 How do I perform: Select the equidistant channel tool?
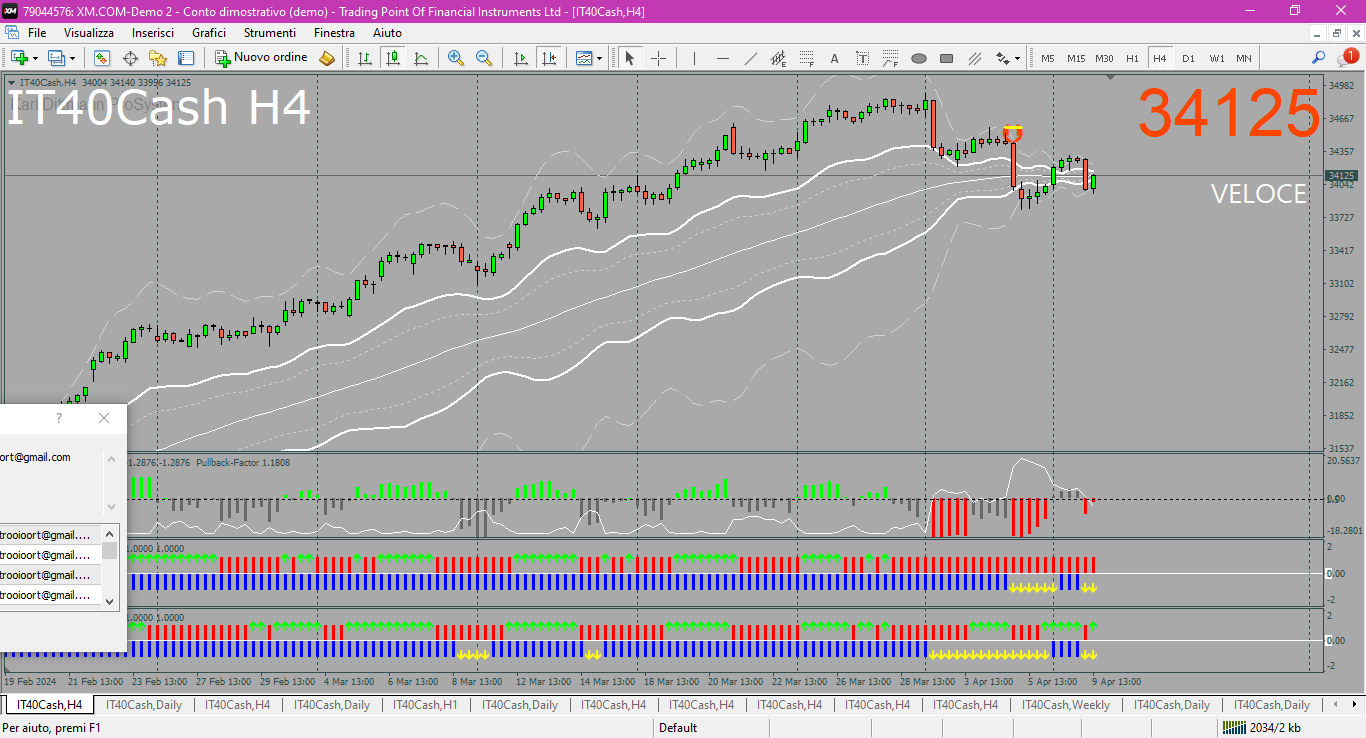pos(779,58)
